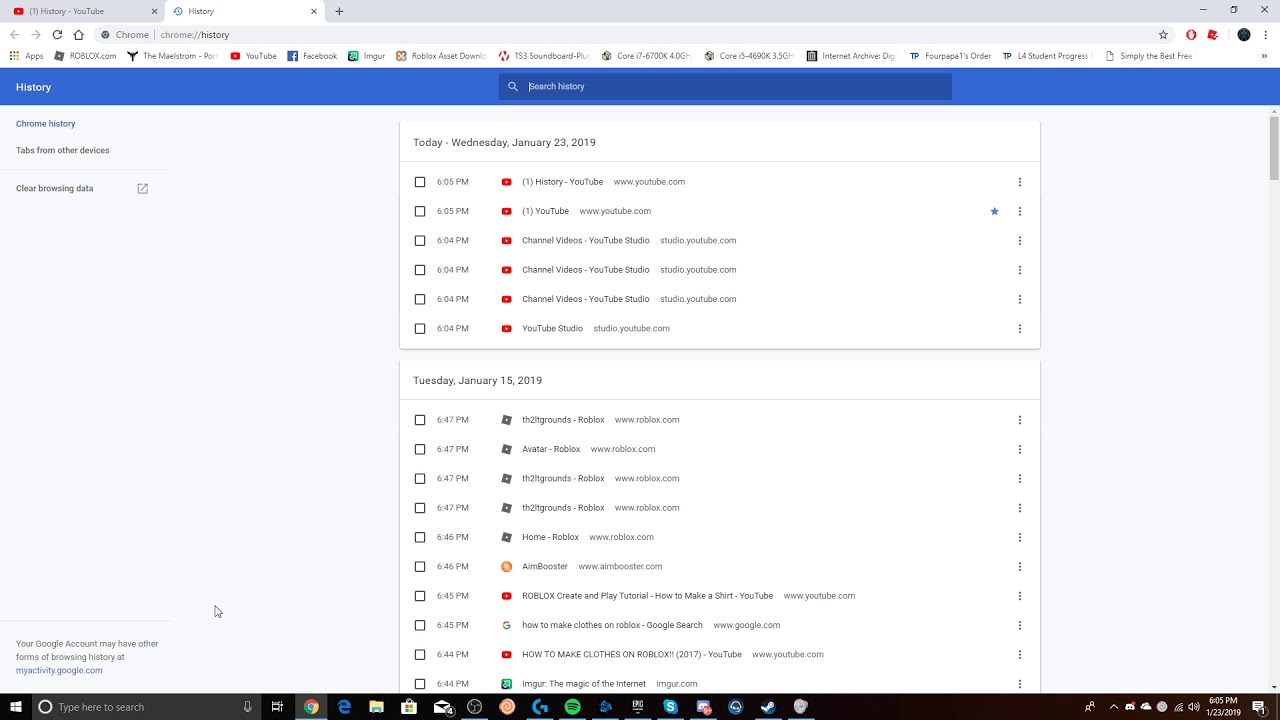Tick the Home - Roblox entry checkbox
Viewport: 1280px width, 720px height.
[420, 537]
